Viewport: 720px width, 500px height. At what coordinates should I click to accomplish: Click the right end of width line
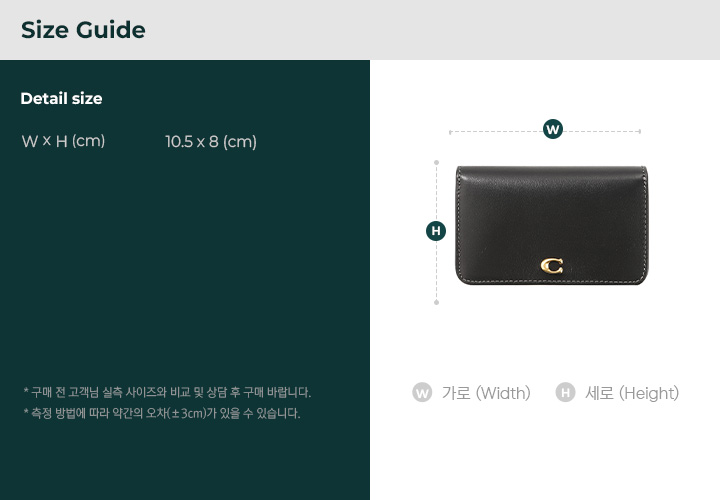click(640, 131)
